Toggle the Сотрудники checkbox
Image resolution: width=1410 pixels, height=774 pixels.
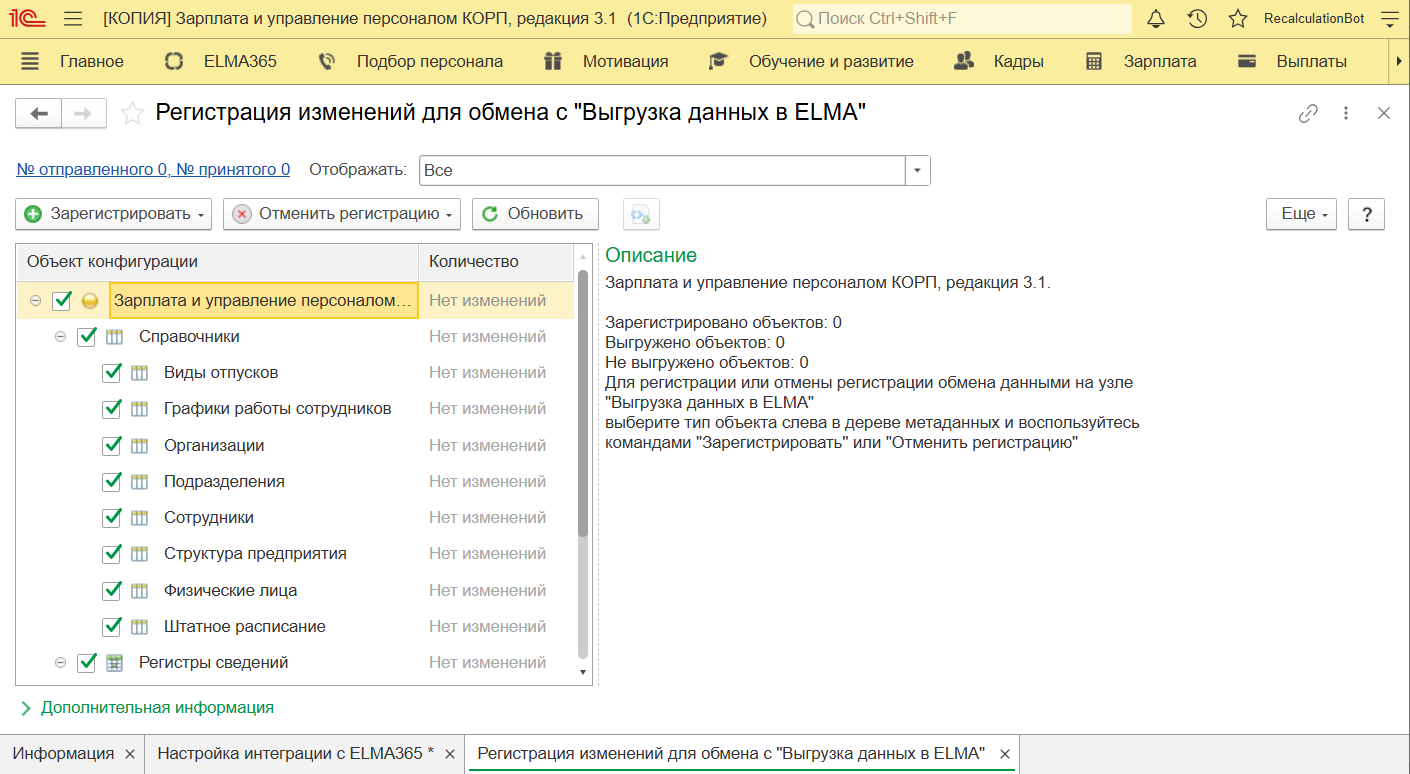click(112, 518)
